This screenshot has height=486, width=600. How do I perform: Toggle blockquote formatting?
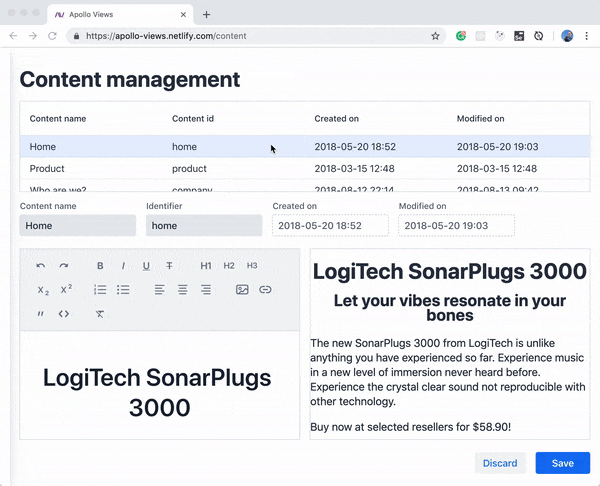tap(41, 314)
